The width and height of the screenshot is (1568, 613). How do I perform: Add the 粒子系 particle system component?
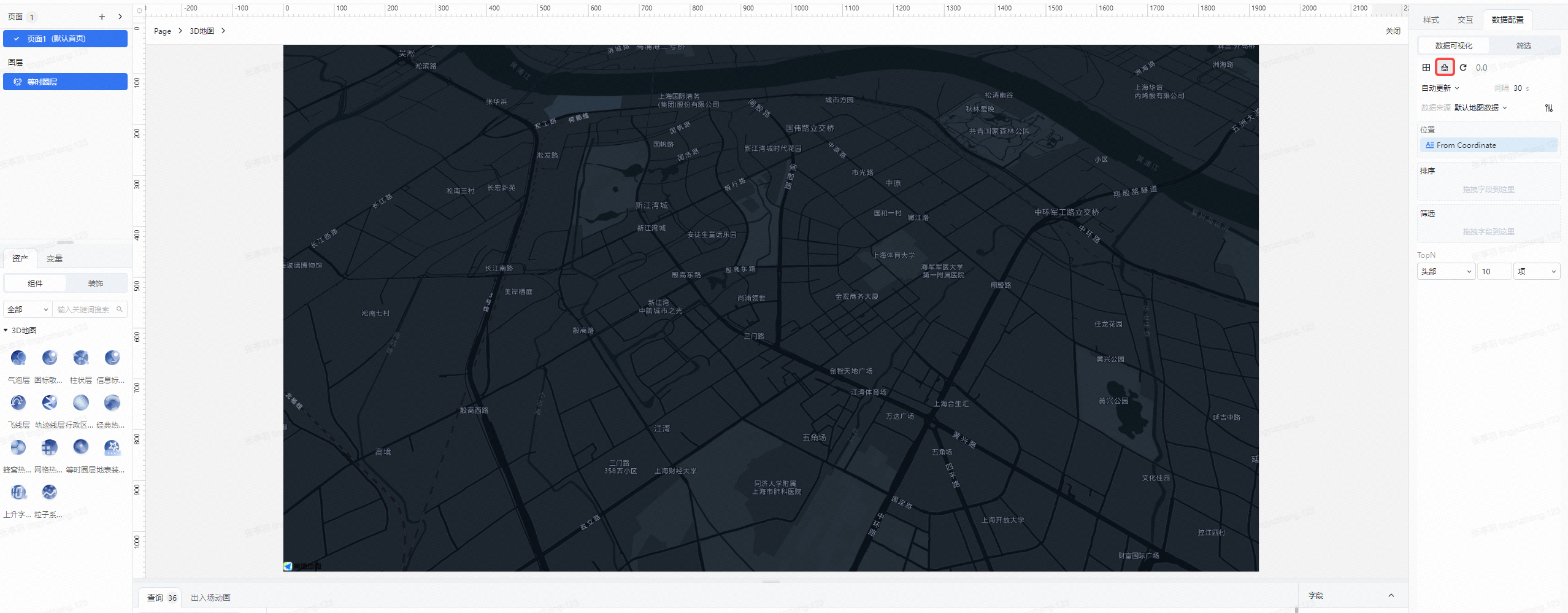pos(50,492)
